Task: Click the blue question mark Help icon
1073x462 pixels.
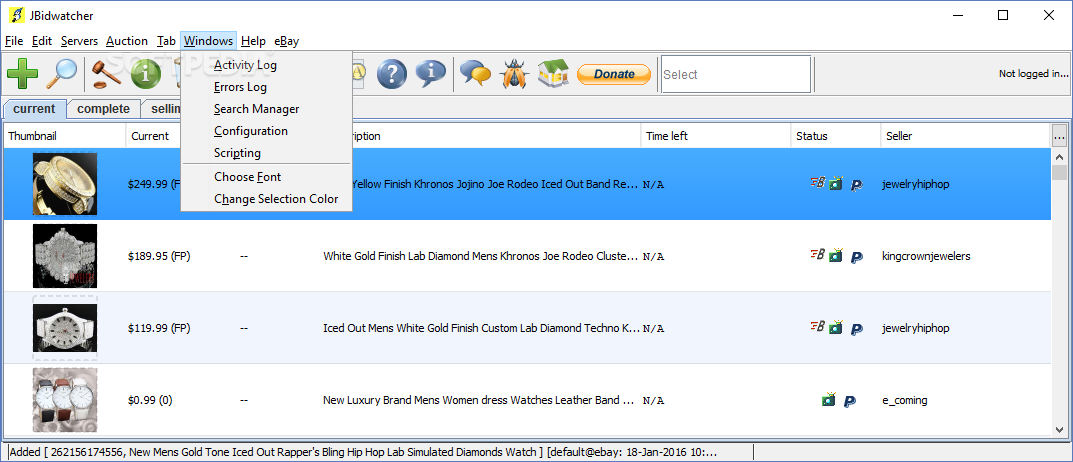Action: tap(392, 74)
